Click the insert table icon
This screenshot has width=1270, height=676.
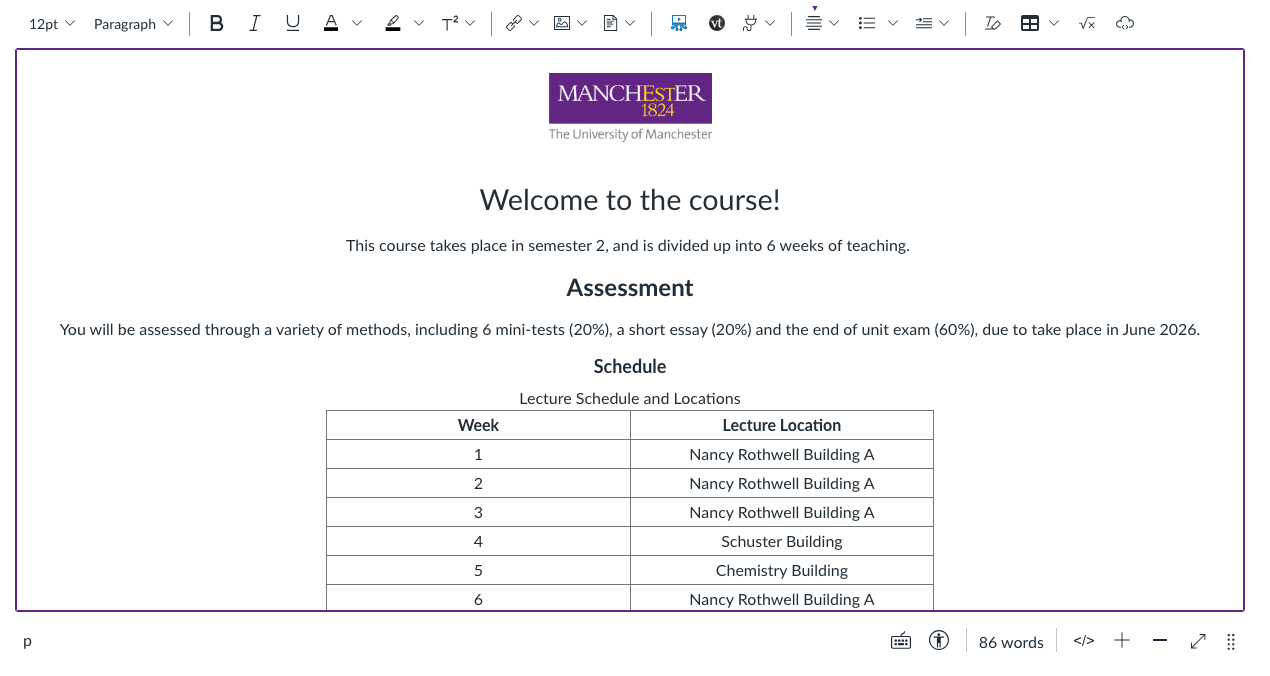pyautogui.click(x=1030, y=24)
